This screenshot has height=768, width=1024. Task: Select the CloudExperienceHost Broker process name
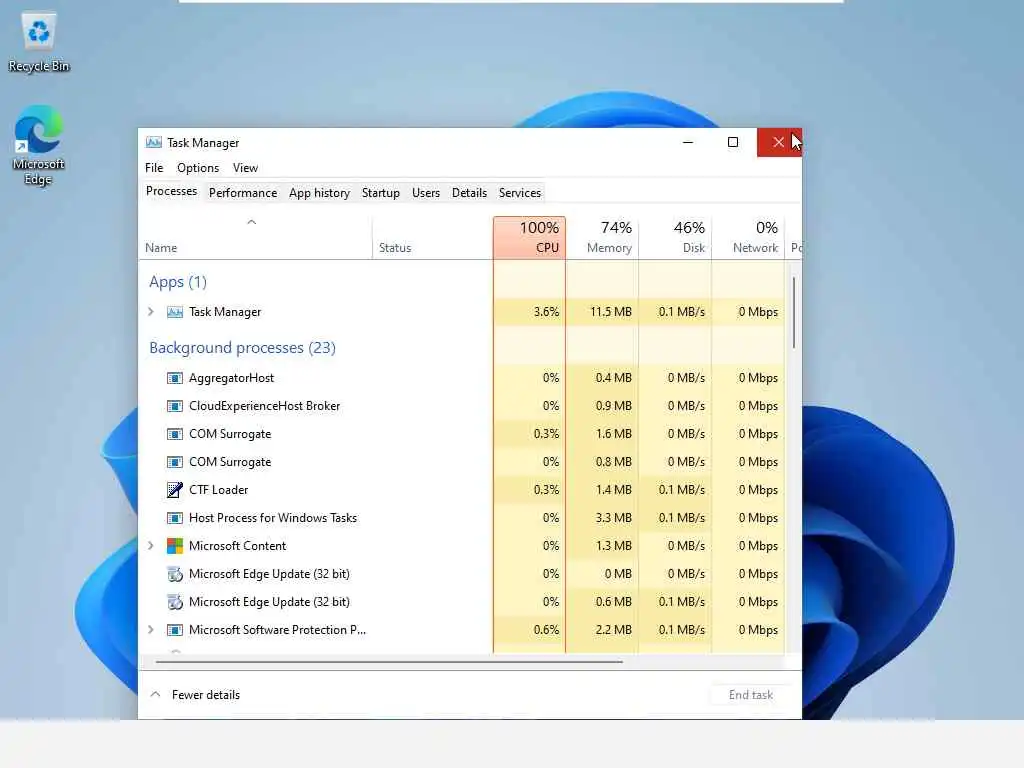point(264,406)
